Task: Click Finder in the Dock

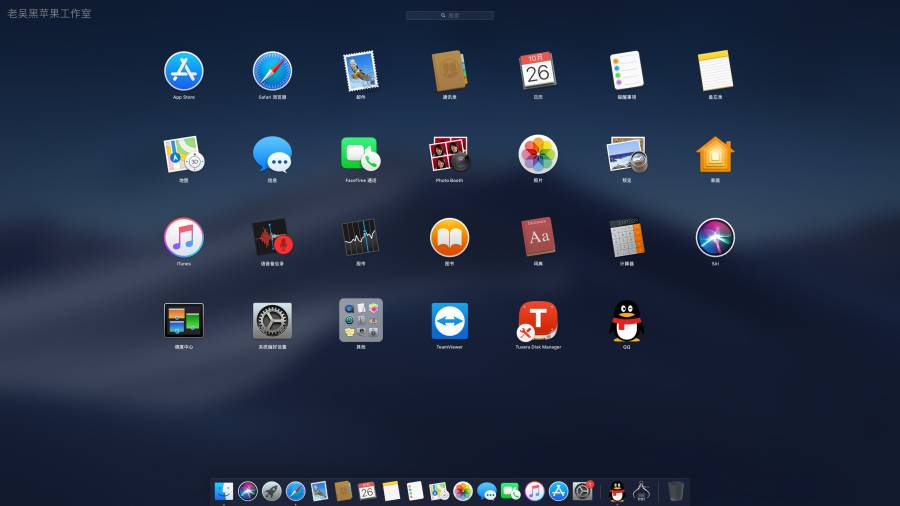Action: tap(224, 491)
